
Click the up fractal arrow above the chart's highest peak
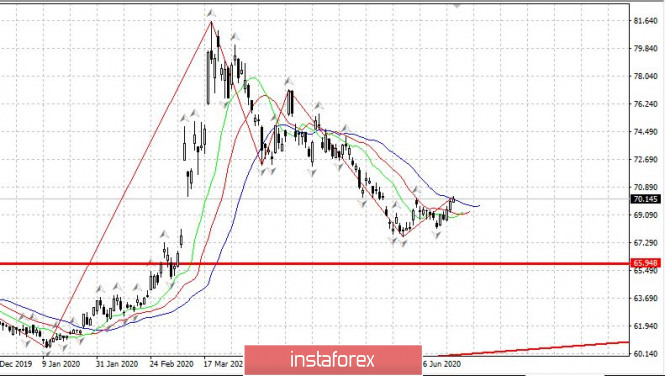pos(211,14)
